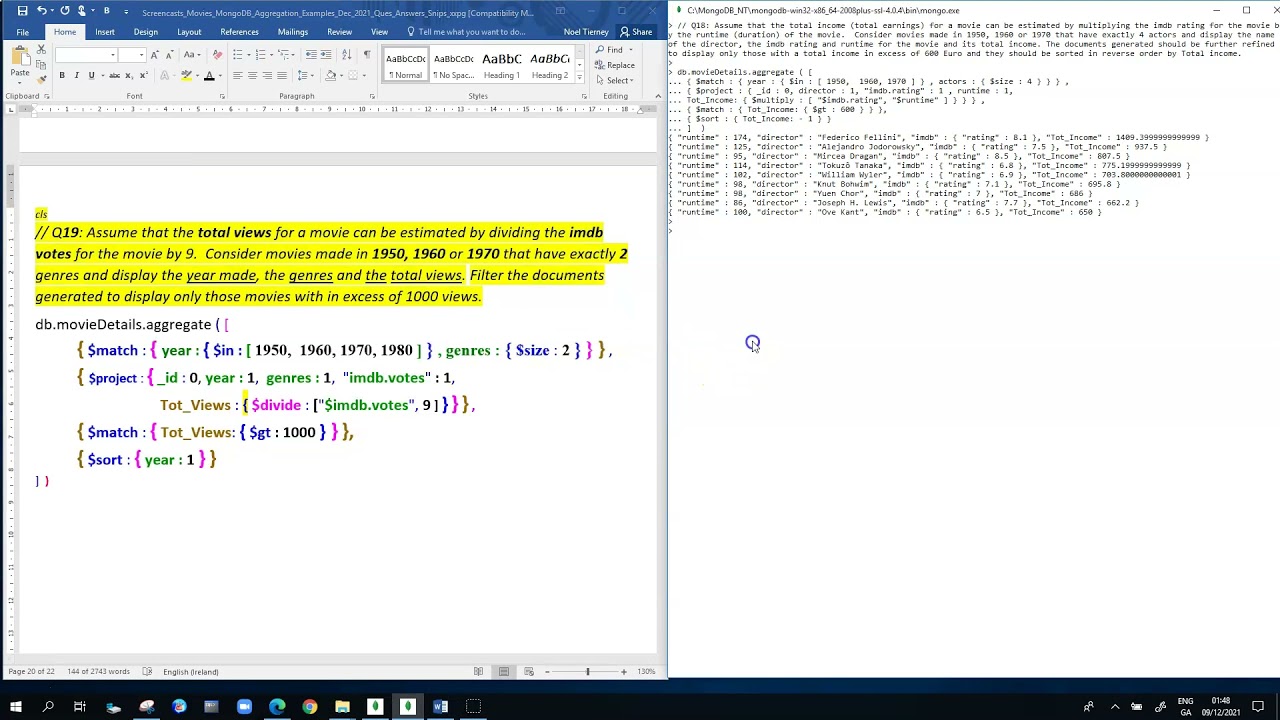Align text to the left
This screenshot has height=720, width=1280.
coord(237,76)
